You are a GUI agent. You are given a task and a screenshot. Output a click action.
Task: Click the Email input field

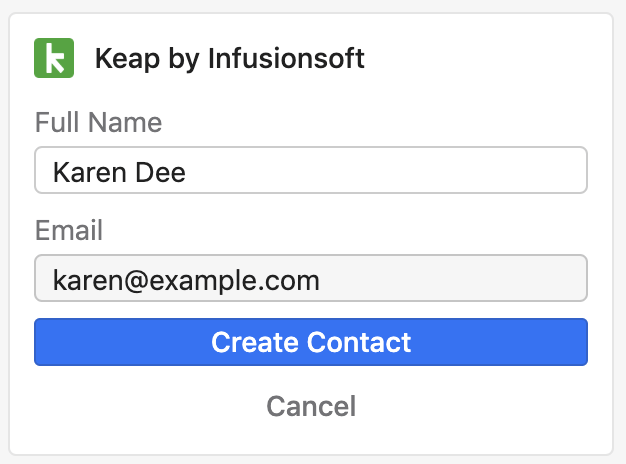click(x=311, y=278)
